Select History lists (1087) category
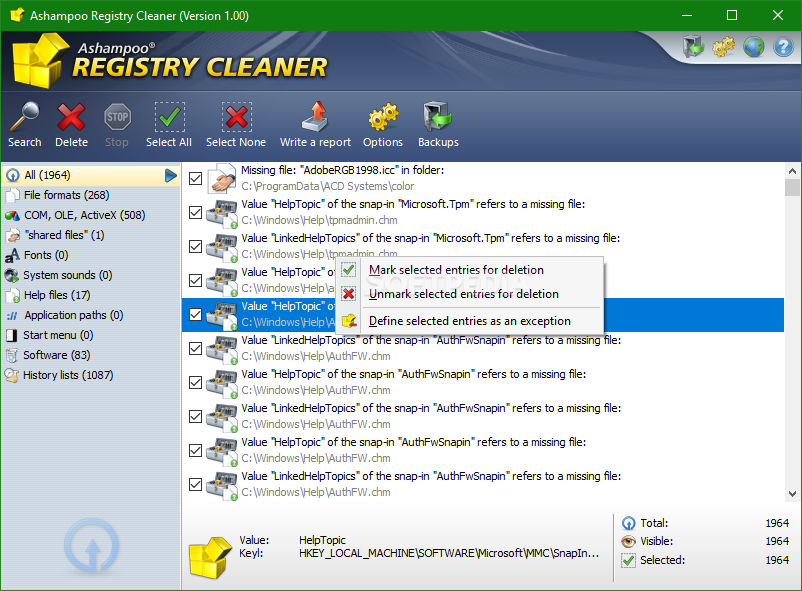802x591 pixels. tap(91, 375)
